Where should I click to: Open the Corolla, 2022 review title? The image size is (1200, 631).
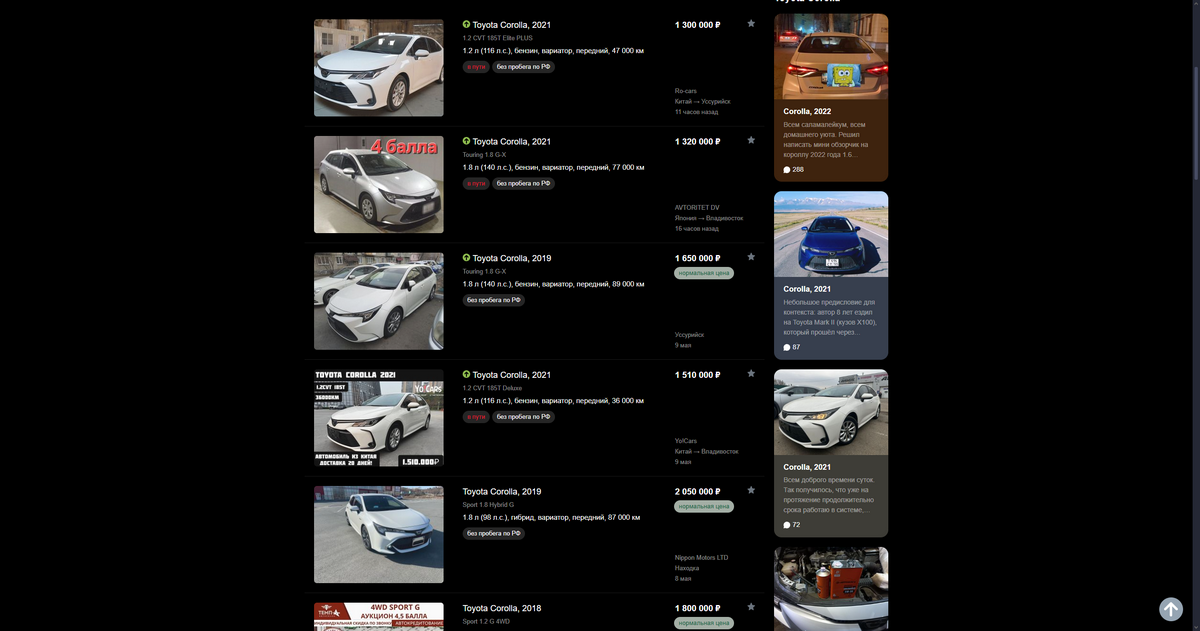[x=807, y=111]
